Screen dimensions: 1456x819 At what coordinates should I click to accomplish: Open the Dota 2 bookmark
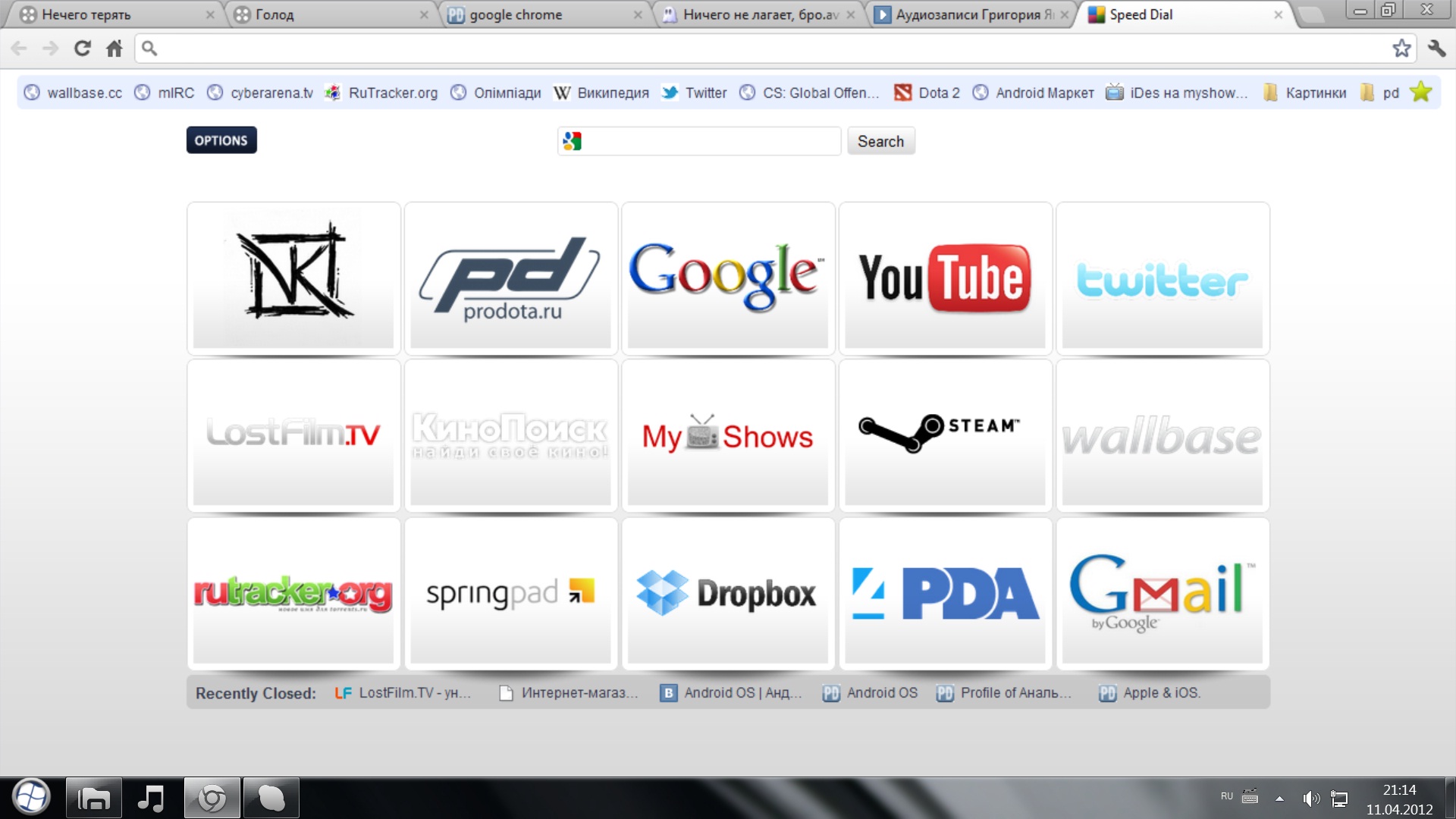coord(927,93)
